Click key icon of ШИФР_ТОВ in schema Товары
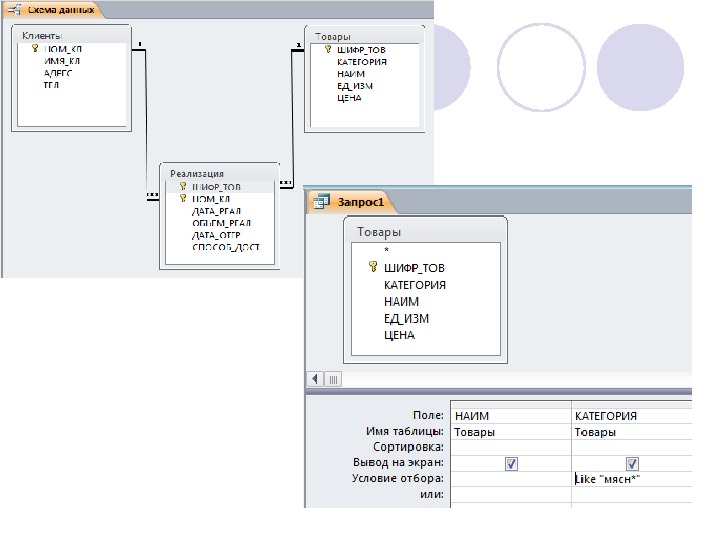This screenshot has width=720, height=540. point(328,49)
